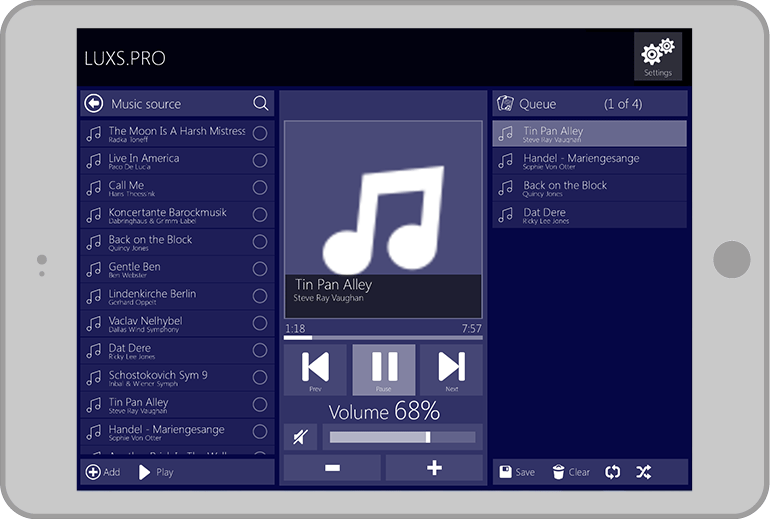Save the current queue

click(517, 472)
